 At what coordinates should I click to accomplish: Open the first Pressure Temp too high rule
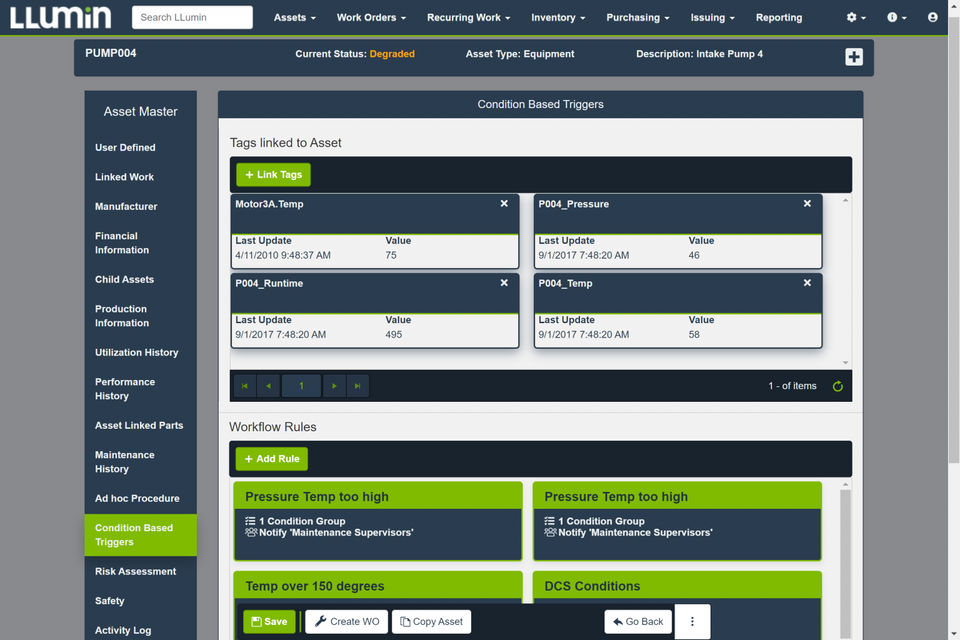click(378, 521)
